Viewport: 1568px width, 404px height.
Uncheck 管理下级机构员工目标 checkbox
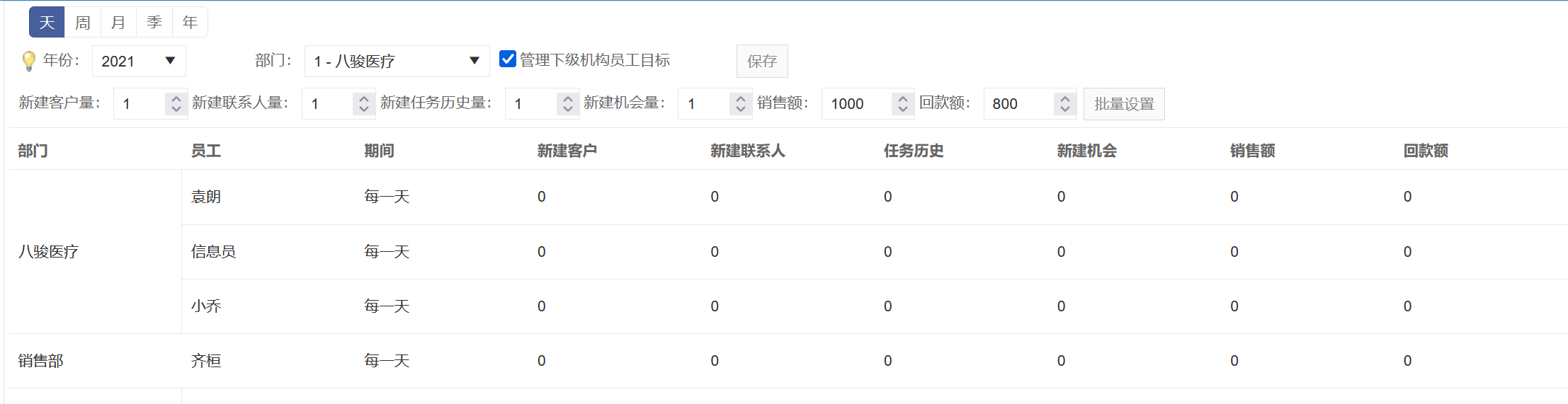point(508,59)
